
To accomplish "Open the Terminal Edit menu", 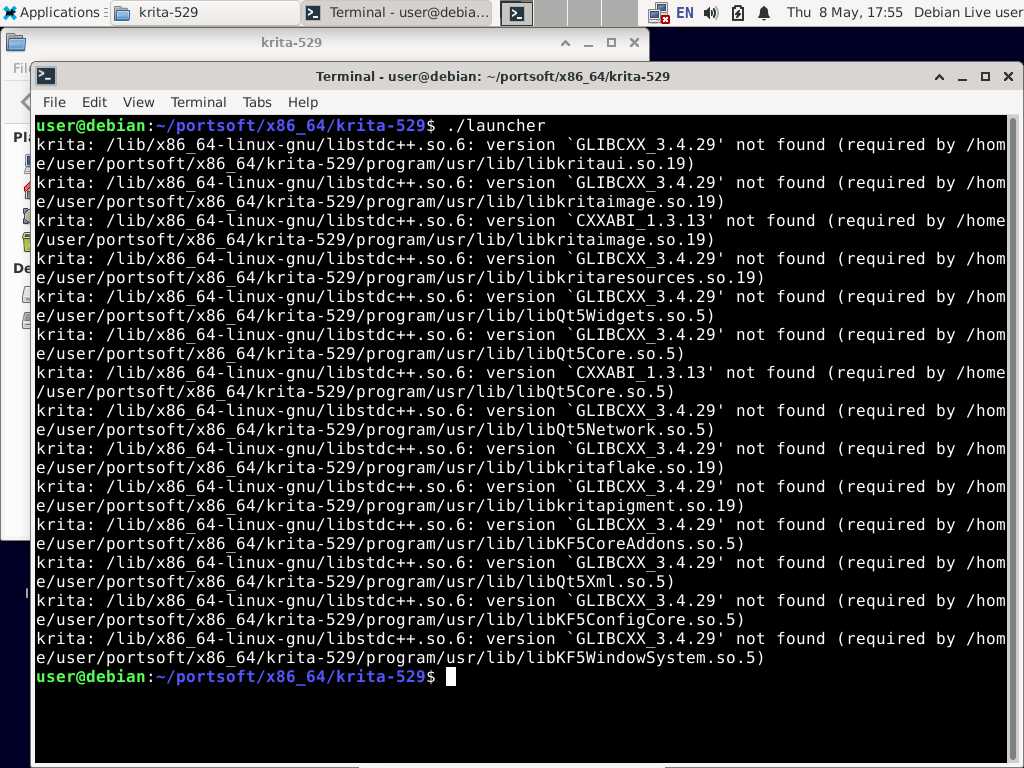I will pos(94,103).
